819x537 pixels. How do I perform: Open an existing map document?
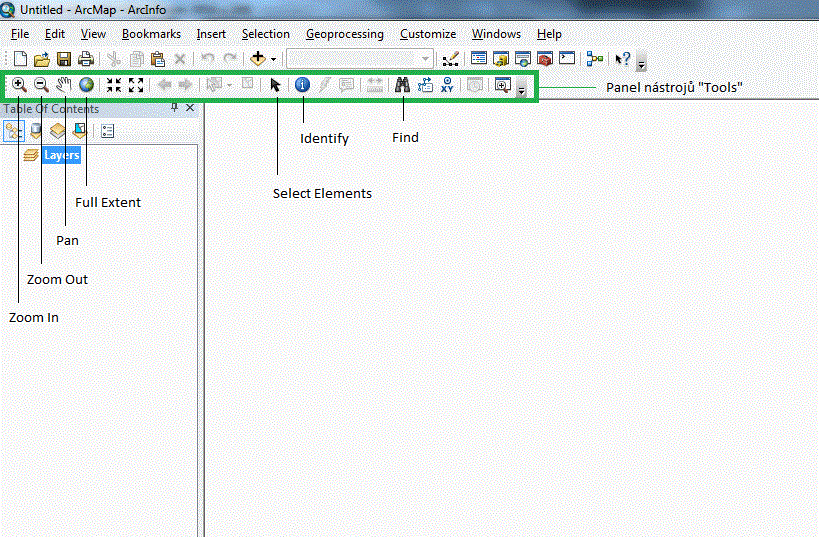click(x=42, y=59)
